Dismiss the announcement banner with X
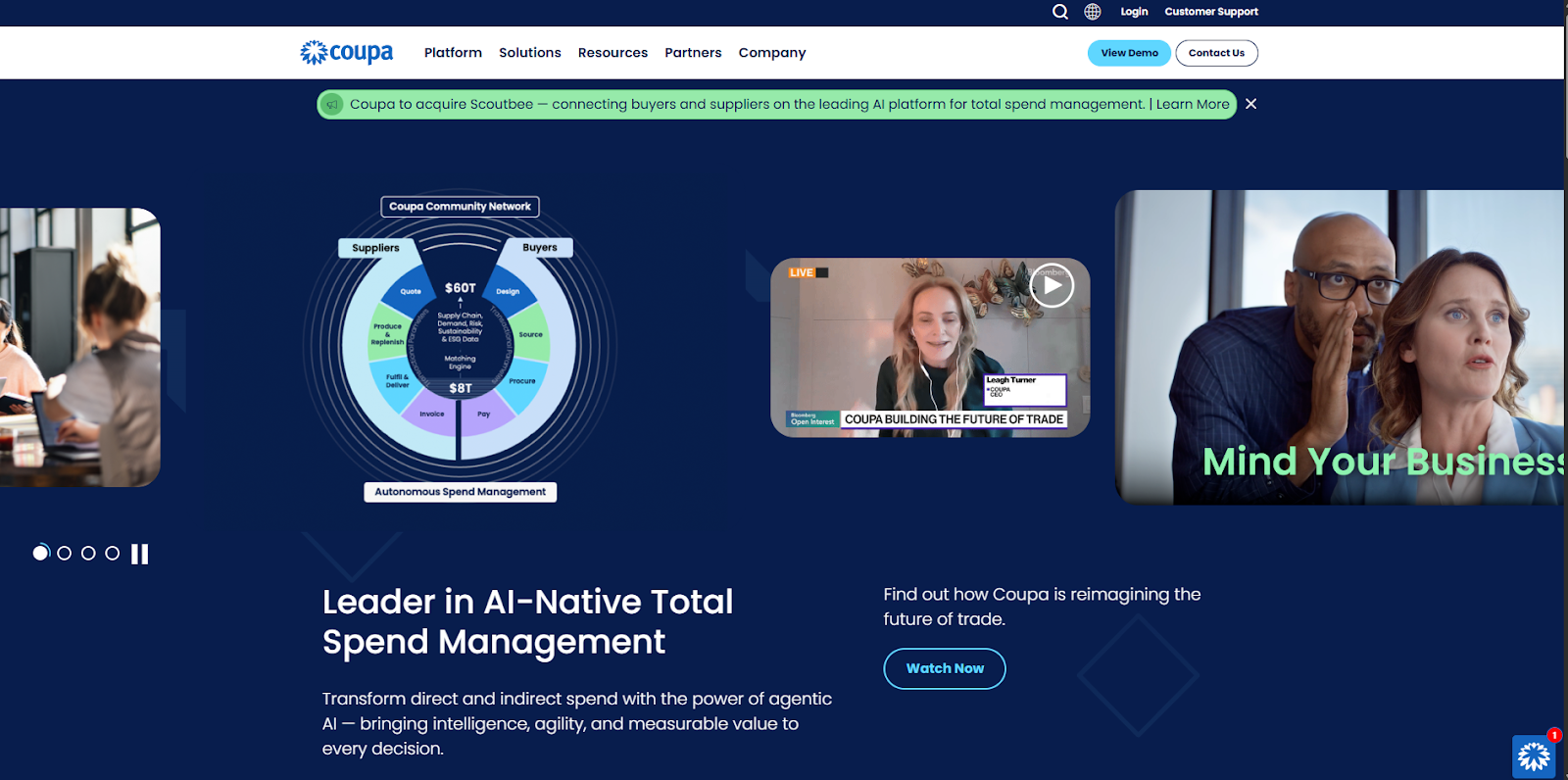Viewport: 1568px width, 780px height. 1251,104
